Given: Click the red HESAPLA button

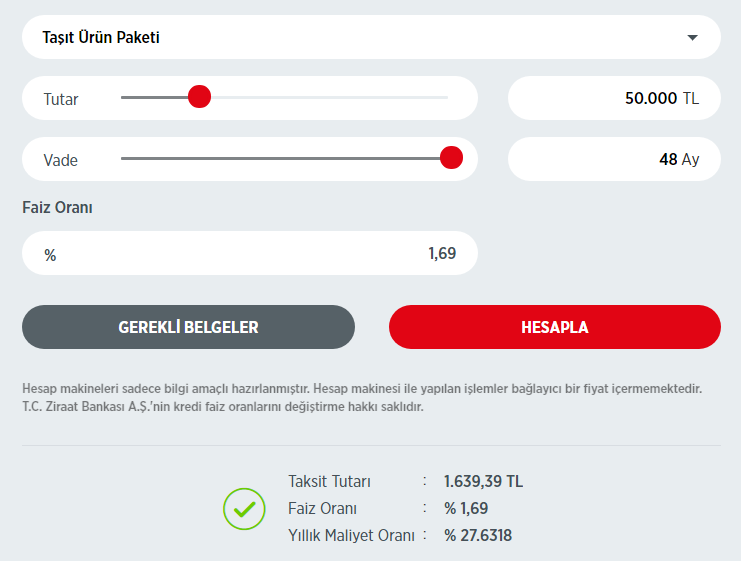Looking at the screenshot, I should coord(555,327).
